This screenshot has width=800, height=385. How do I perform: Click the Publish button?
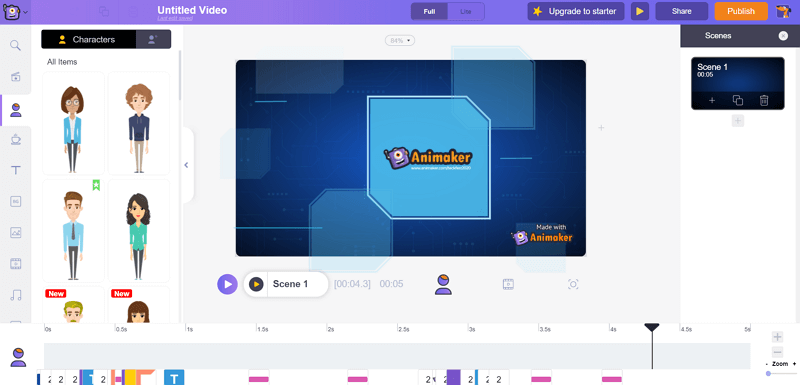coord(741,11)
